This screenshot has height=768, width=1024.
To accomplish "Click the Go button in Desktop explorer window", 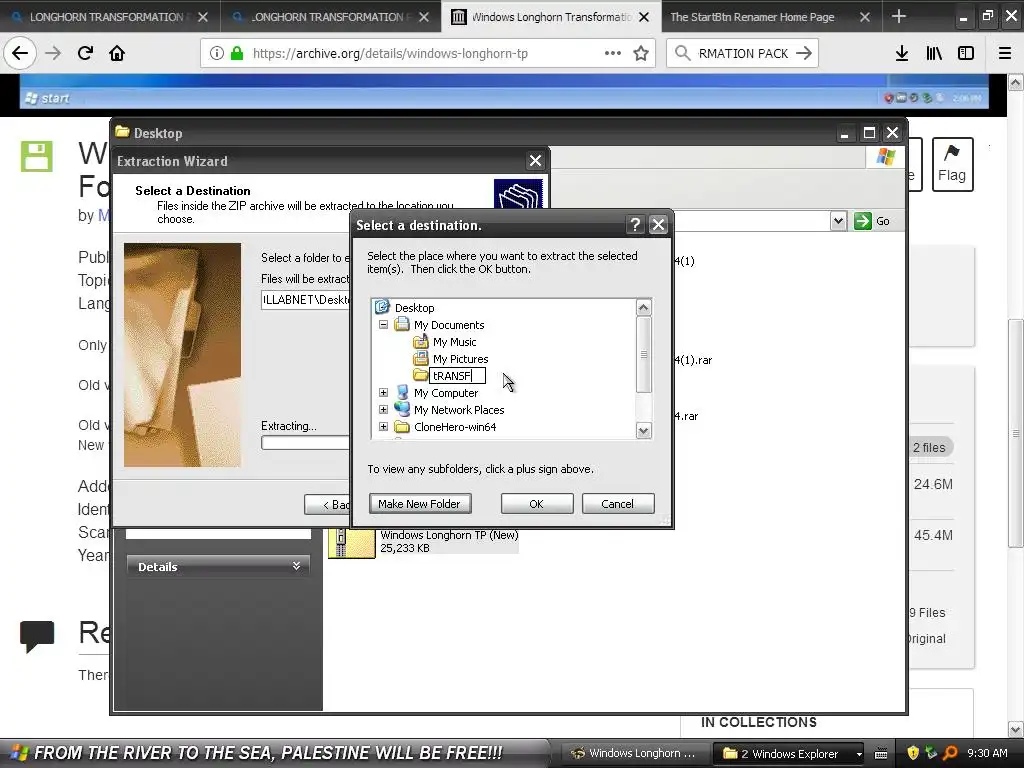I will (872, 221).
